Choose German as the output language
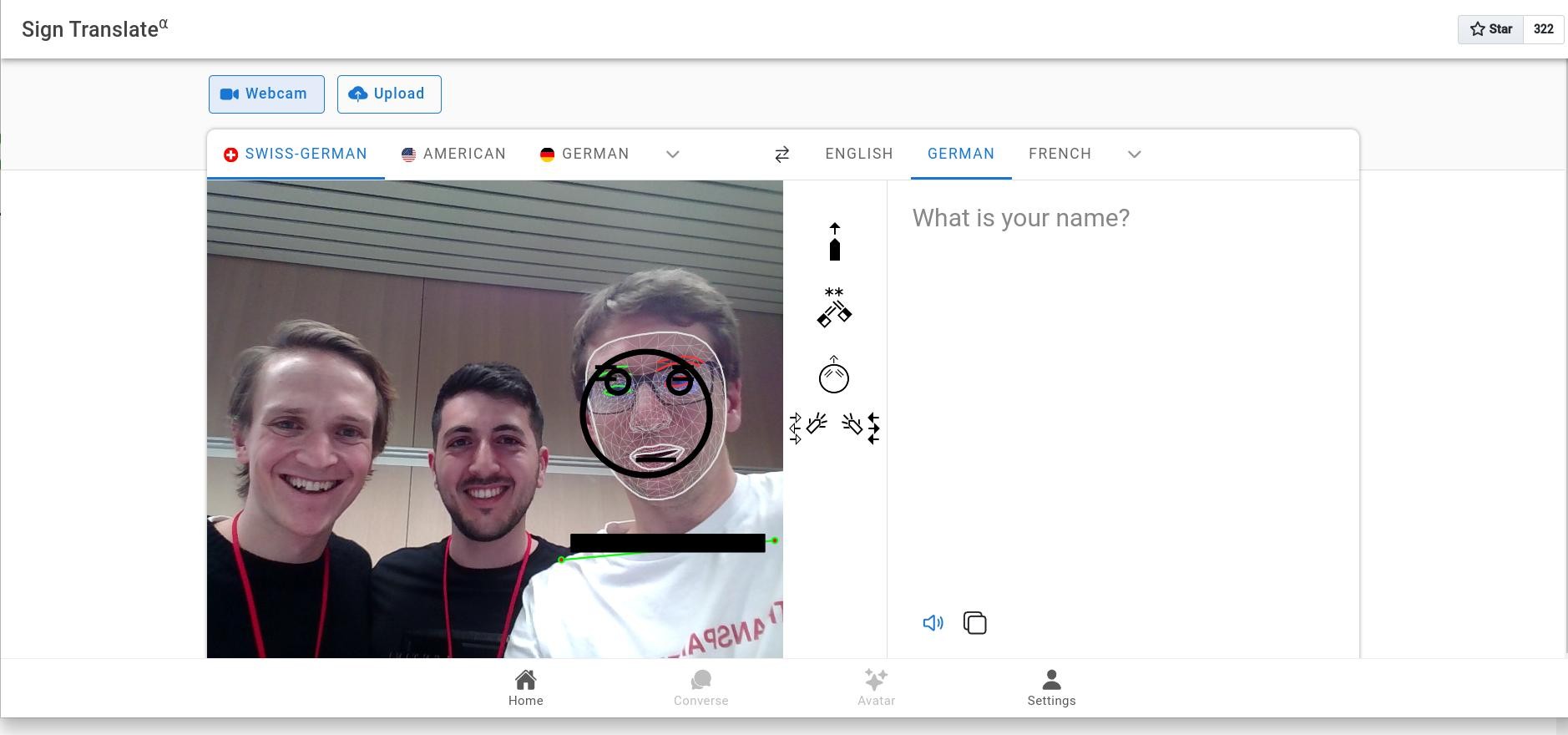Screen dimensions: 1568x735 click(x=961, y=155)
